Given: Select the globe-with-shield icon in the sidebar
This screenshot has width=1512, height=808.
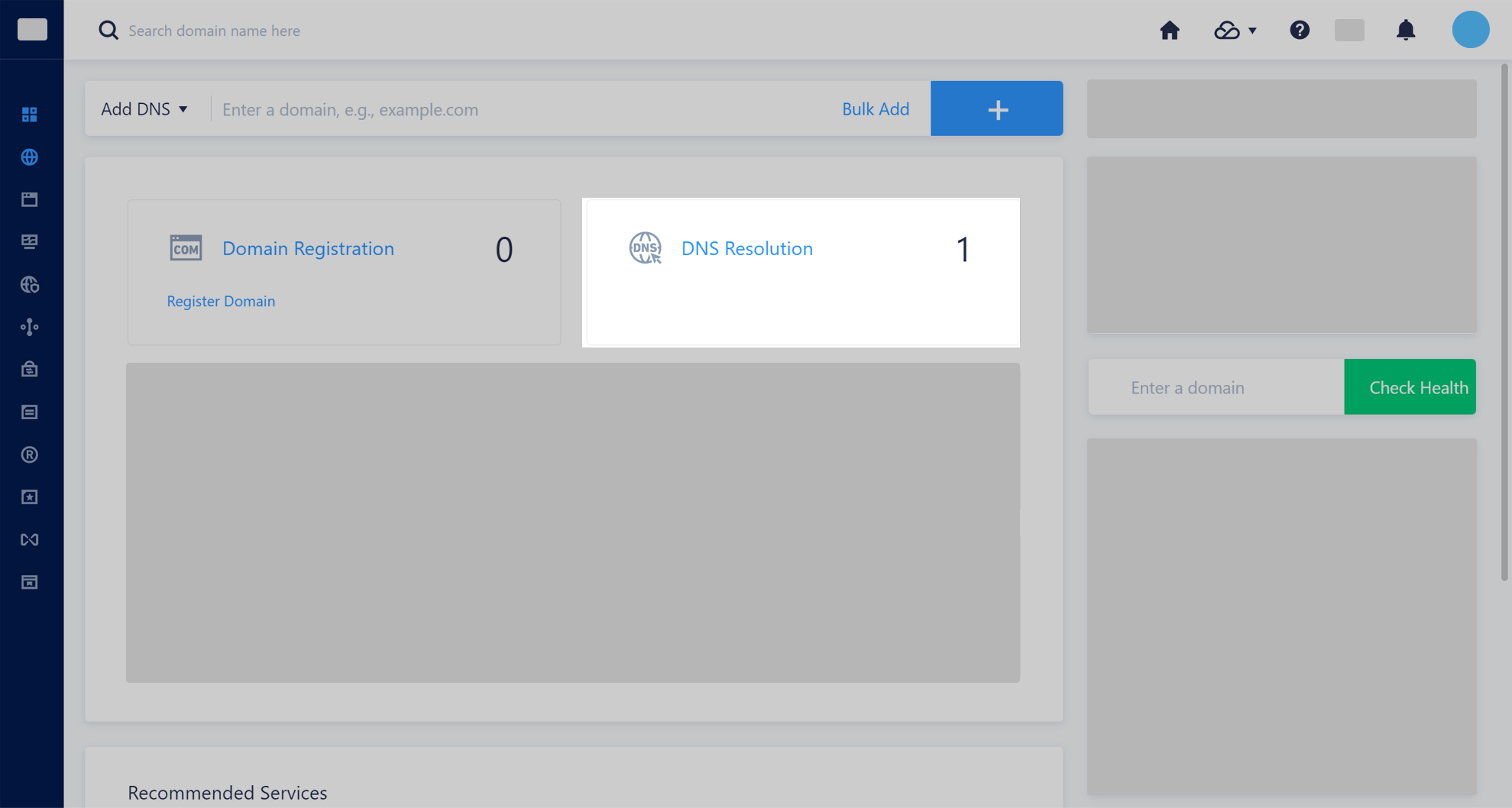Looking at the screenshot, I should [x=30, y=284].
